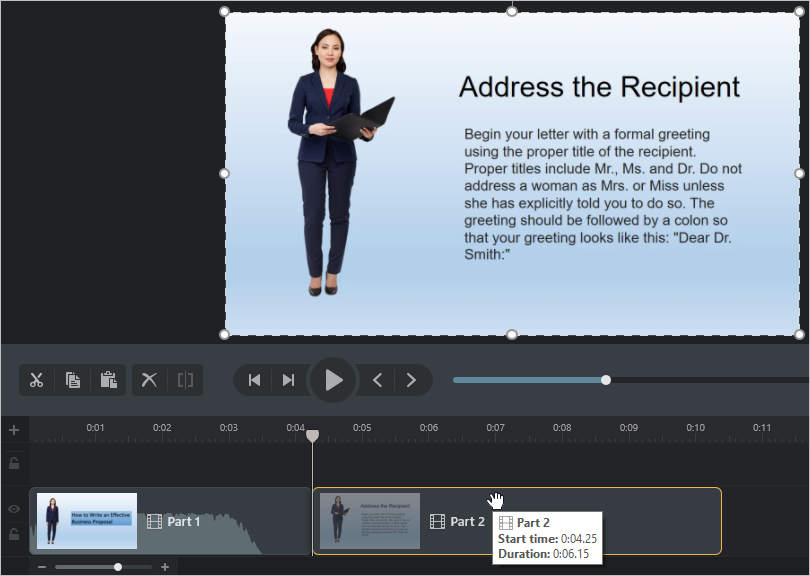Click the split clip bracket icon

(x=185, y=380)
